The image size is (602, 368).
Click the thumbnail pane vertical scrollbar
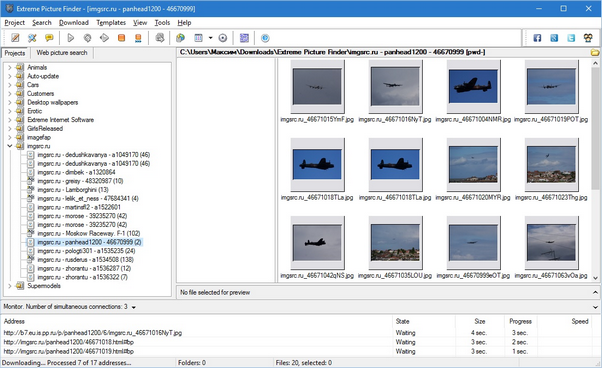pos(595,170)
